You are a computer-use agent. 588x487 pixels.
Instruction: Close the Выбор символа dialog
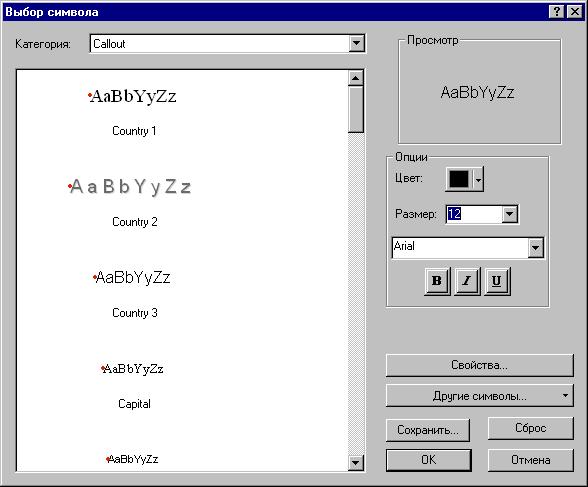(x=574, y=12)
